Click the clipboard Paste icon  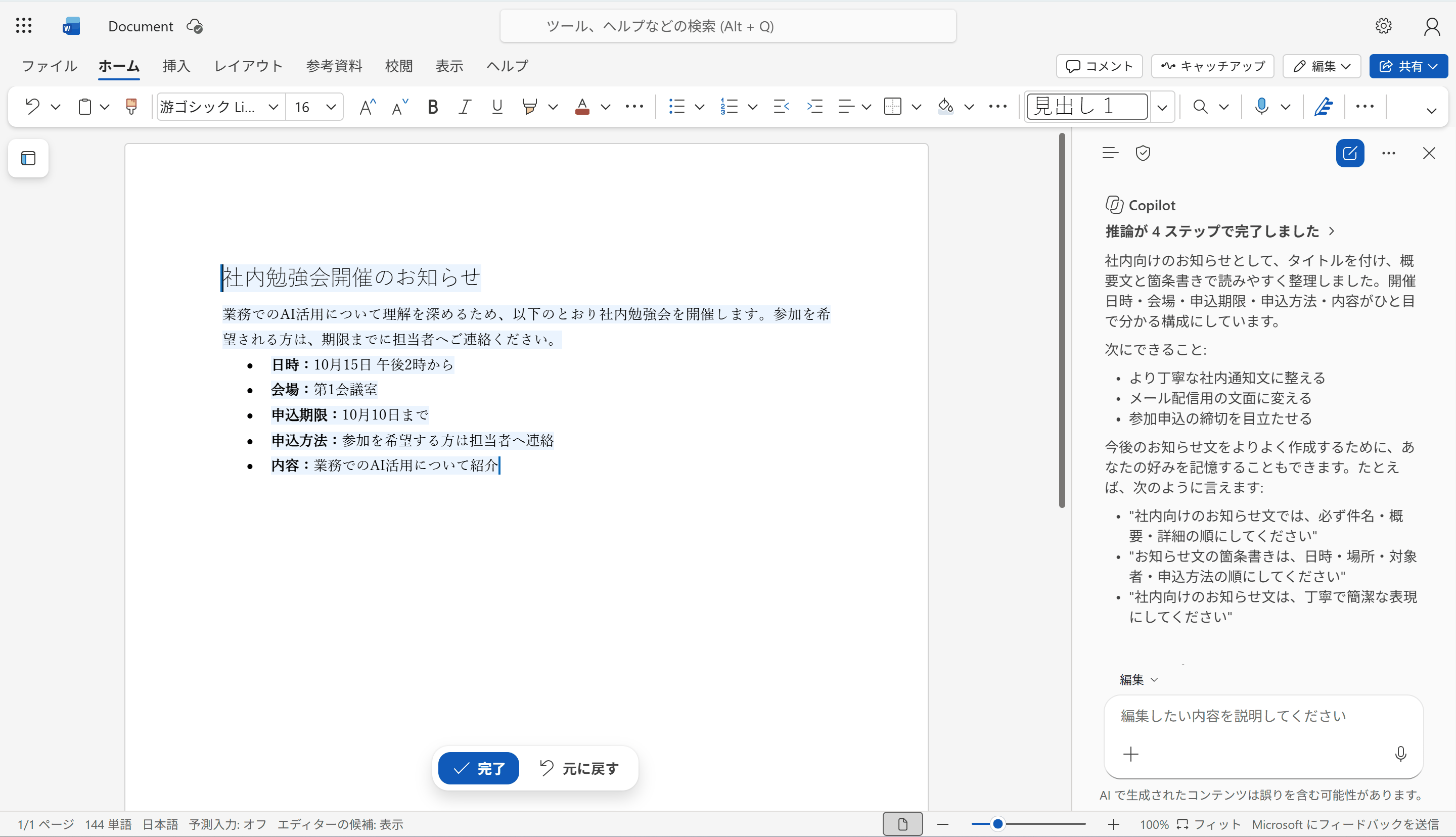[84, 106]
